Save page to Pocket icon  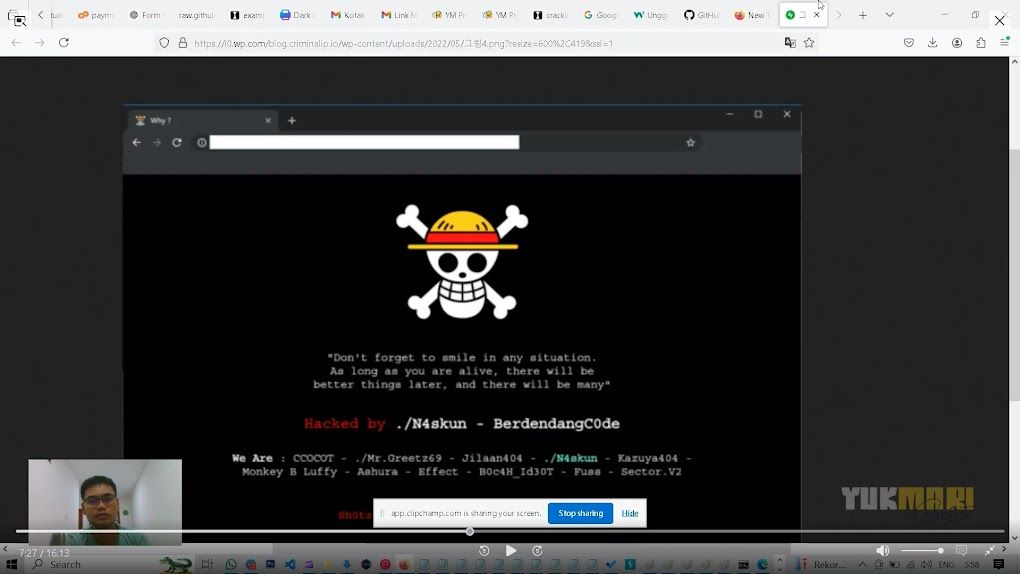pos(909,43)
